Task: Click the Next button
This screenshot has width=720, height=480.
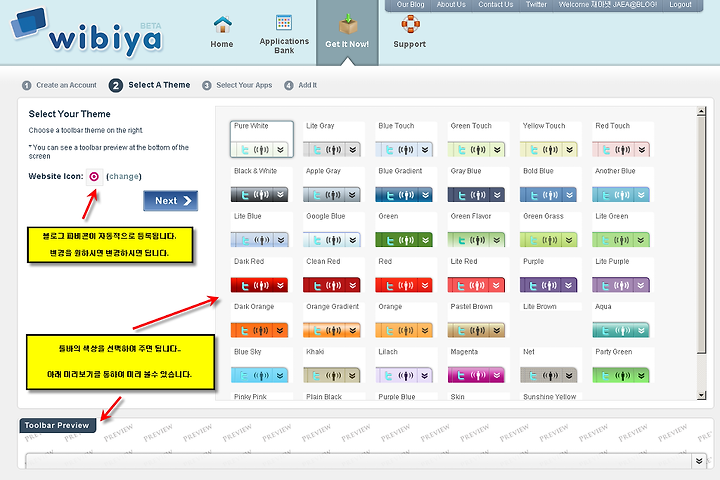Action: coord(171,201)
